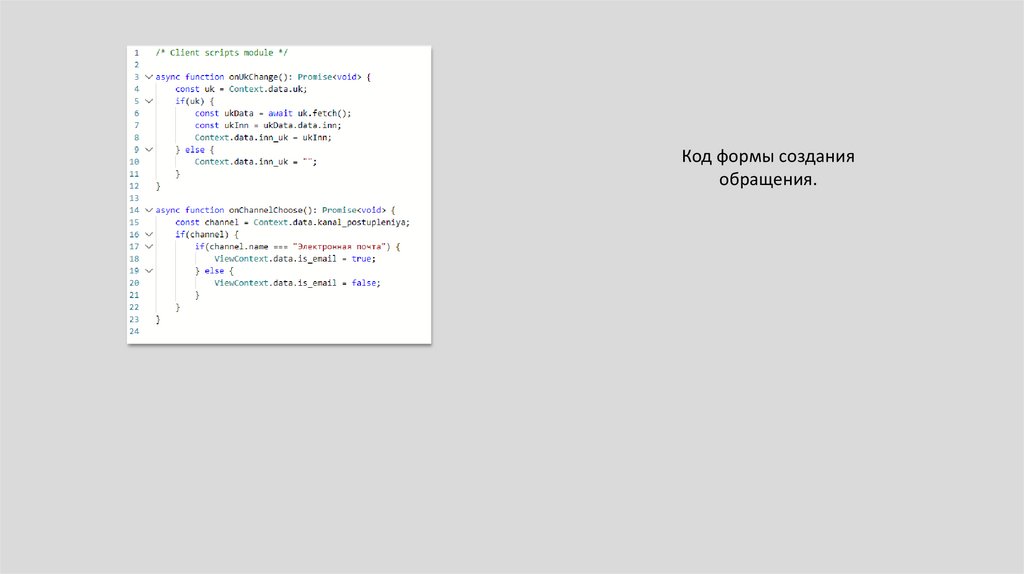This screenshot has height=574, width=1024.
Task: Click line number 24 in the gutter
Action: 135,332
